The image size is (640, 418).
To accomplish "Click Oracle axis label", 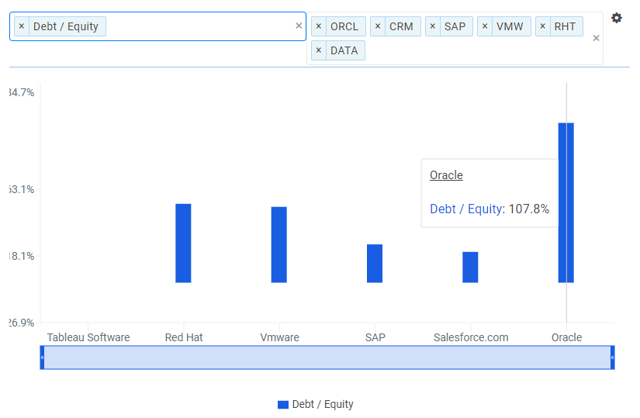I will pos(567,337).
